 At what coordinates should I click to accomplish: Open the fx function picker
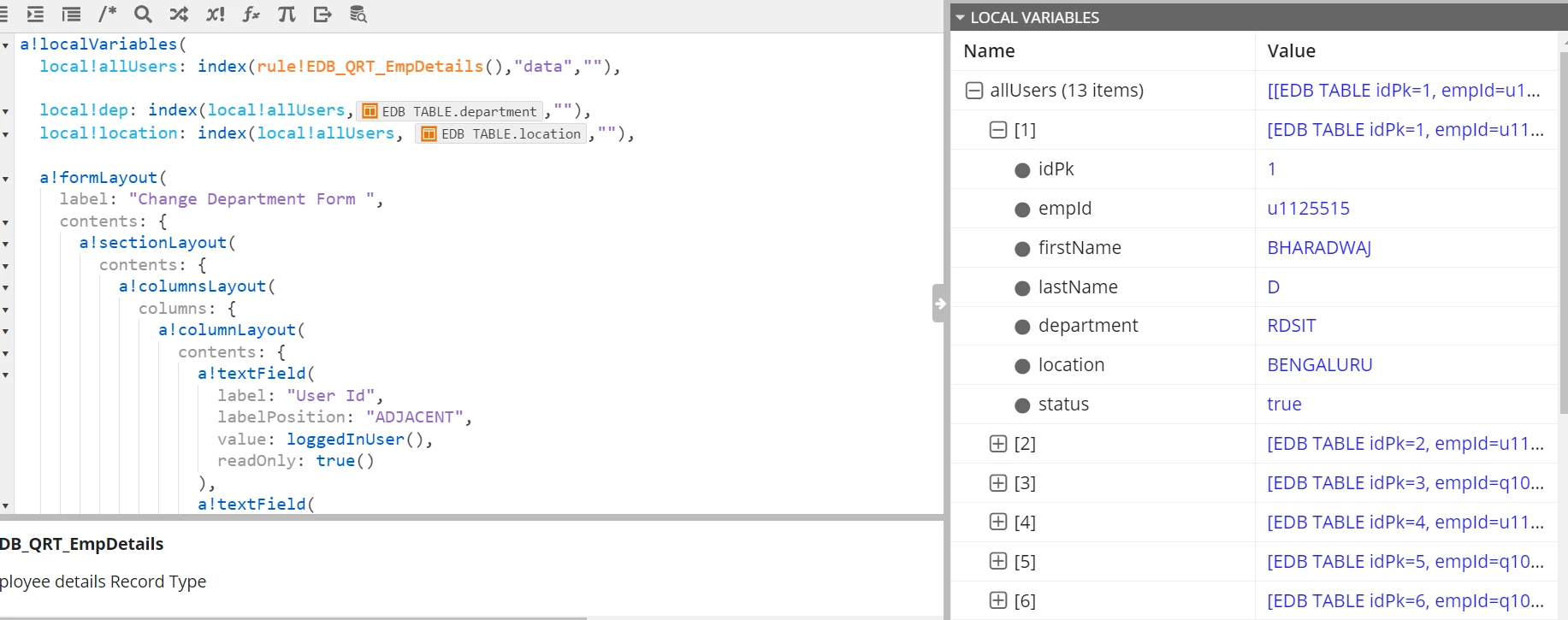[x=251, y=14]
